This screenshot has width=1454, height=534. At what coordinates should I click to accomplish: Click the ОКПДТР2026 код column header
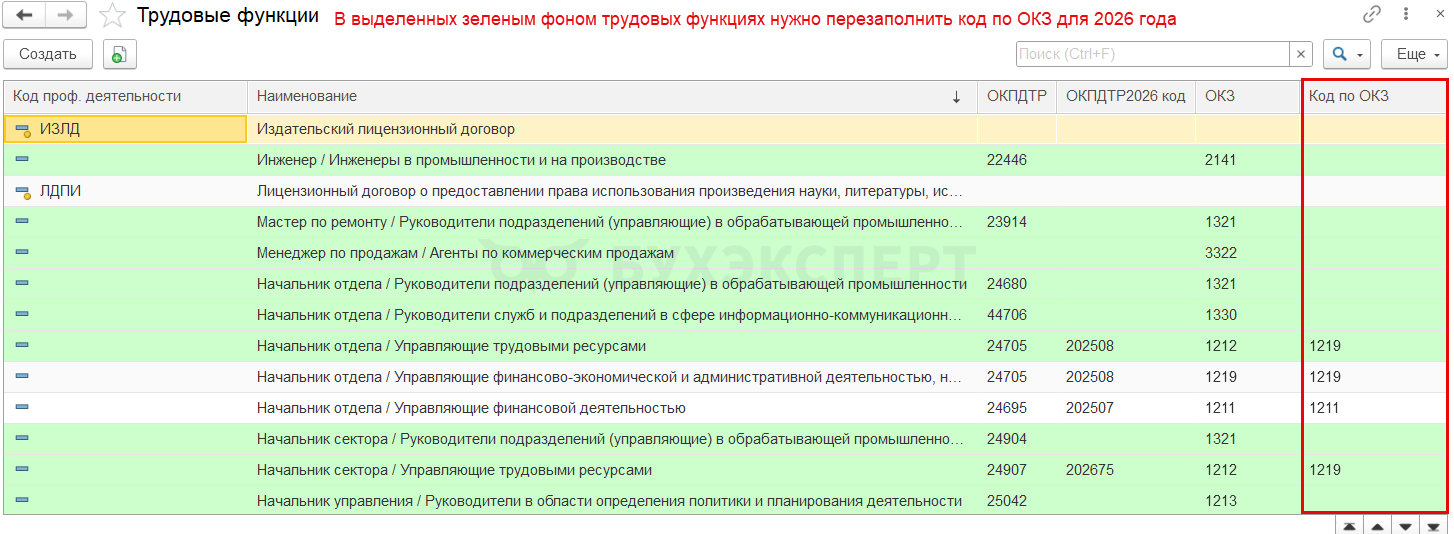1125,96
